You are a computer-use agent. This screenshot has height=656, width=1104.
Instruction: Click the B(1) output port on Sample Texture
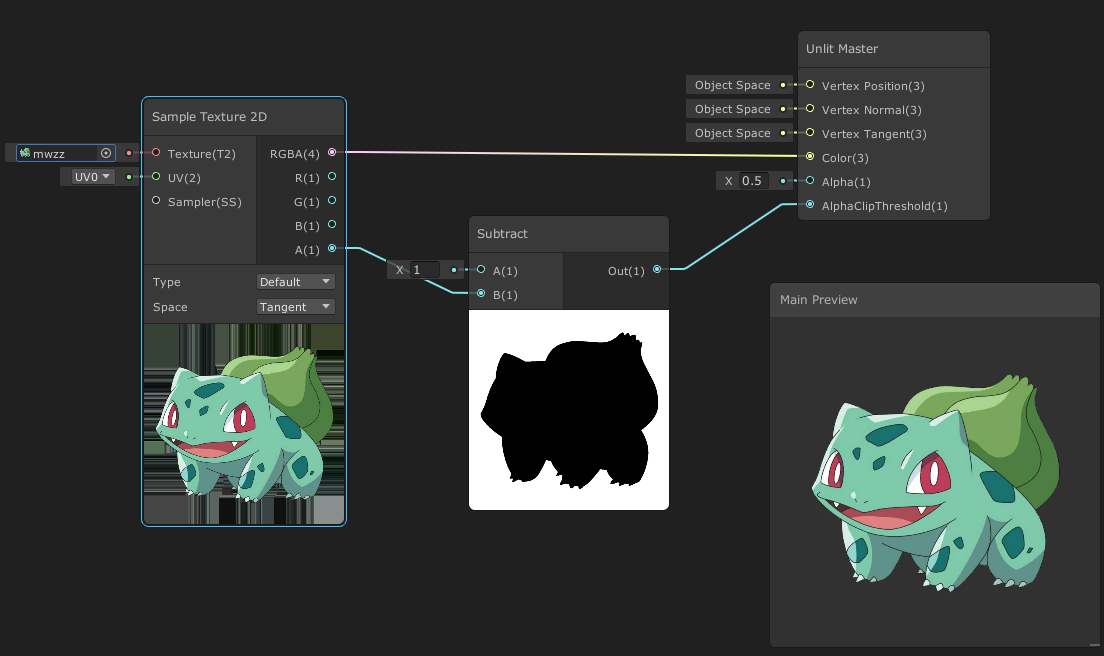pyautogui.click(x=332, y=225)
